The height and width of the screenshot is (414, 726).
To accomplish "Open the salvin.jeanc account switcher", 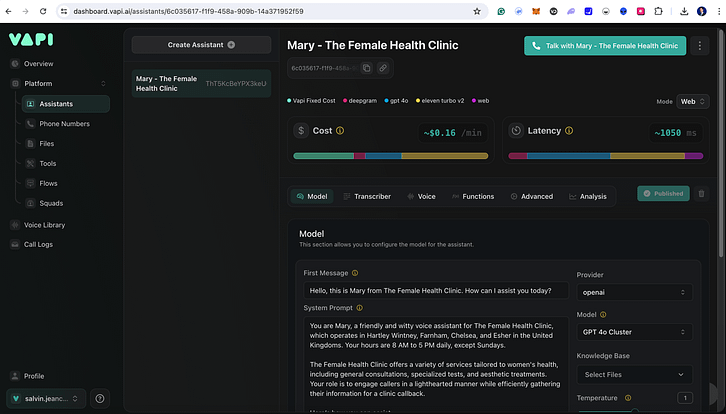I will pos(46,398).
